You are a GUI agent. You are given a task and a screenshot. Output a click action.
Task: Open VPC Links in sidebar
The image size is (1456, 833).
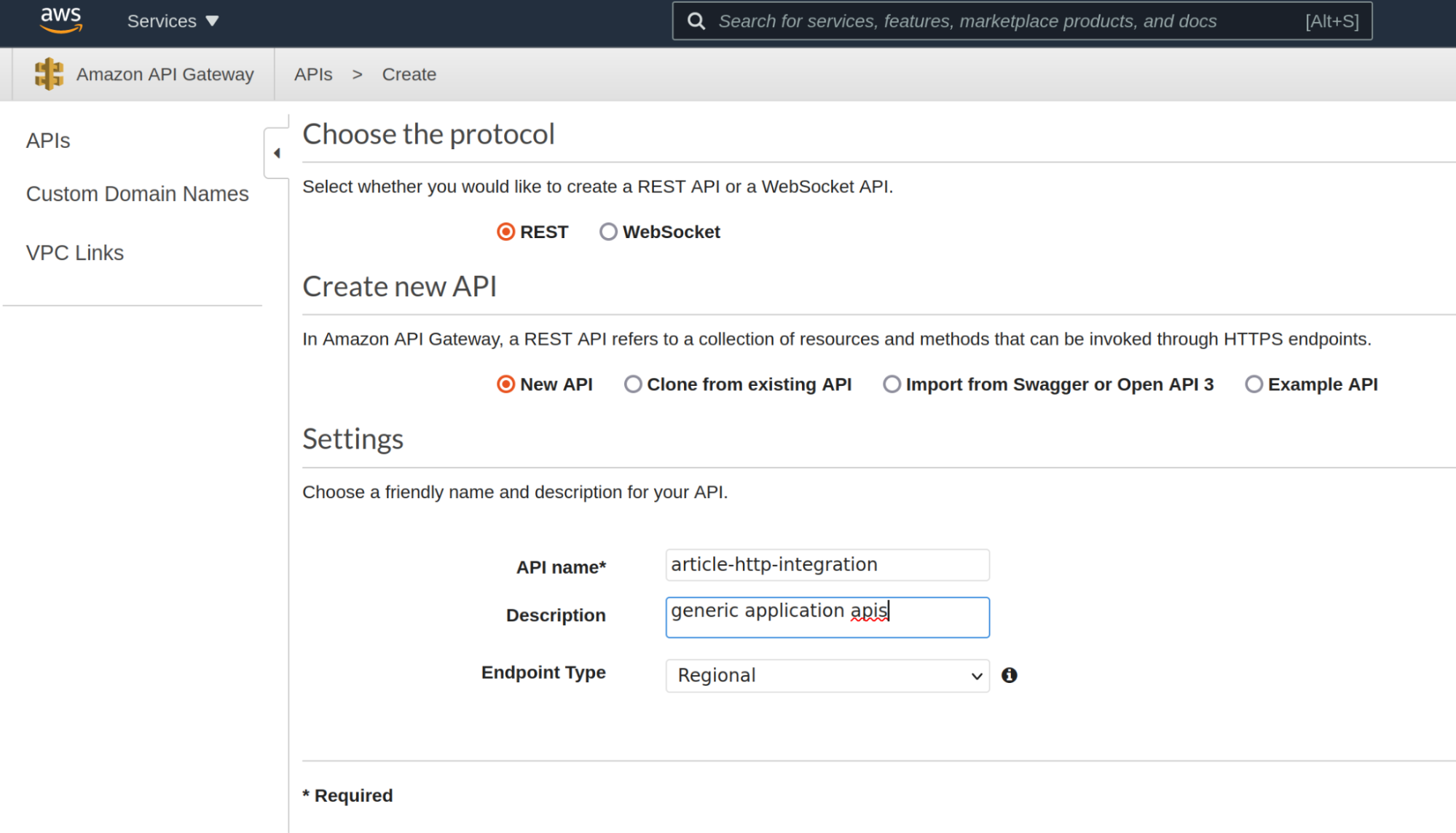coord(74,253)
